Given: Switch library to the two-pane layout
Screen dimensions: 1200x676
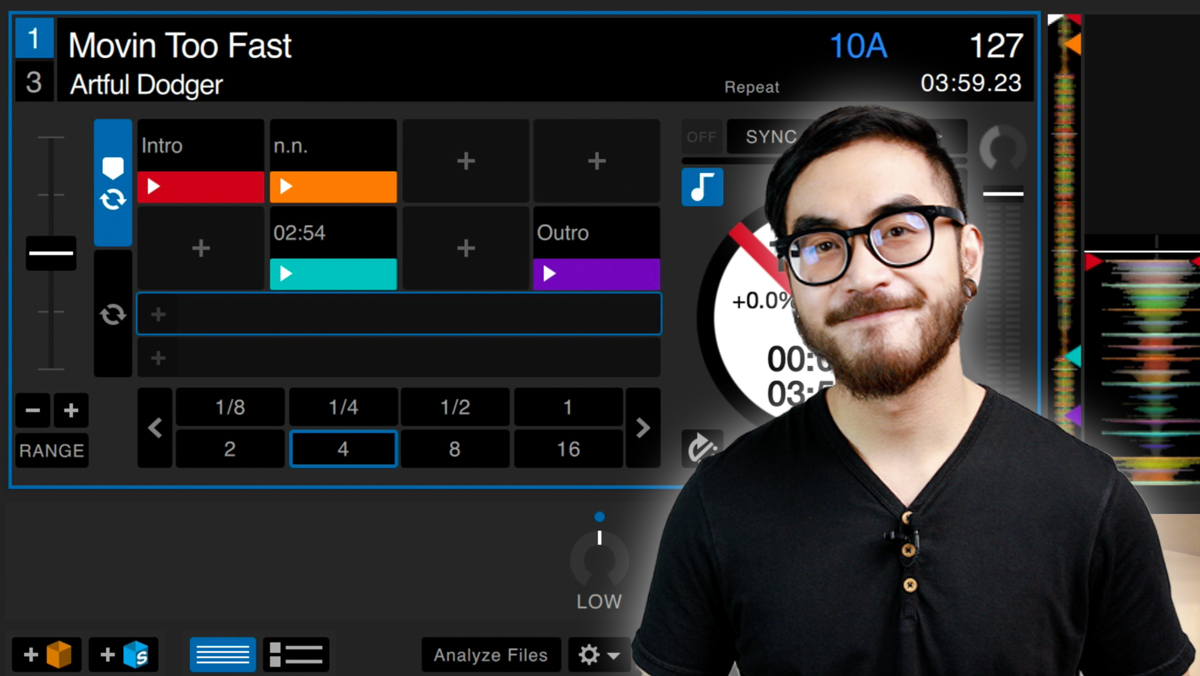Looking at the screenshot, I should coord(296,654).
